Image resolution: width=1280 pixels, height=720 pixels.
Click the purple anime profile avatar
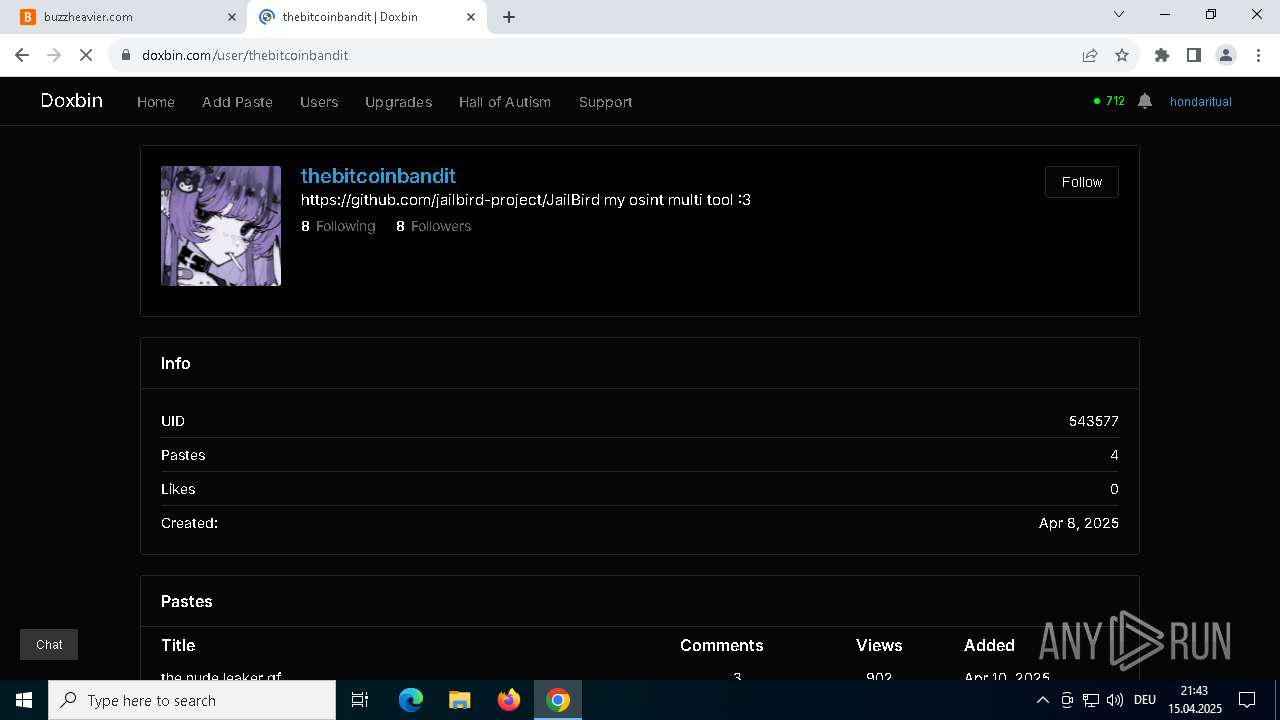[221, 226]
